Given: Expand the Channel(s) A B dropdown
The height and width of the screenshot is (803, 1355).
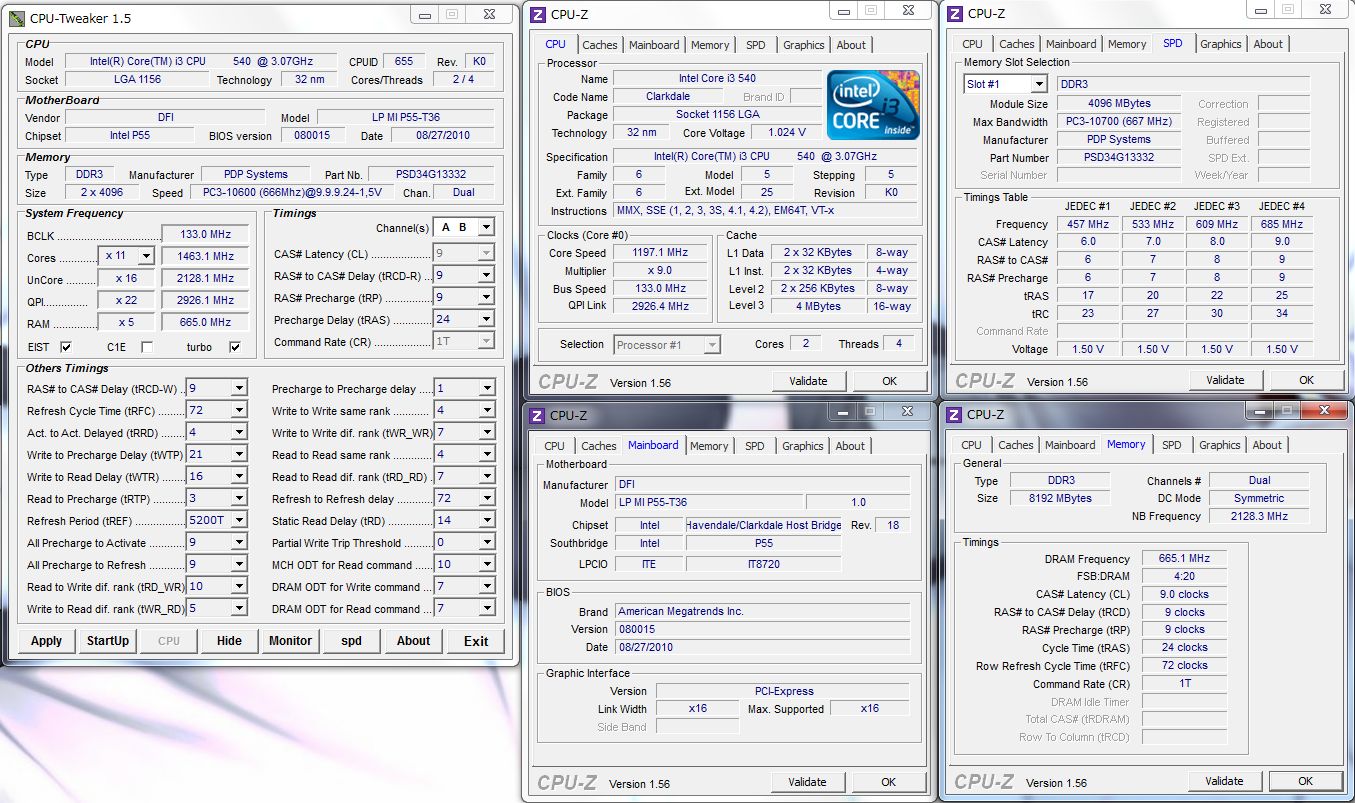Looking at the screenshot, I should (x=486, y=227).
